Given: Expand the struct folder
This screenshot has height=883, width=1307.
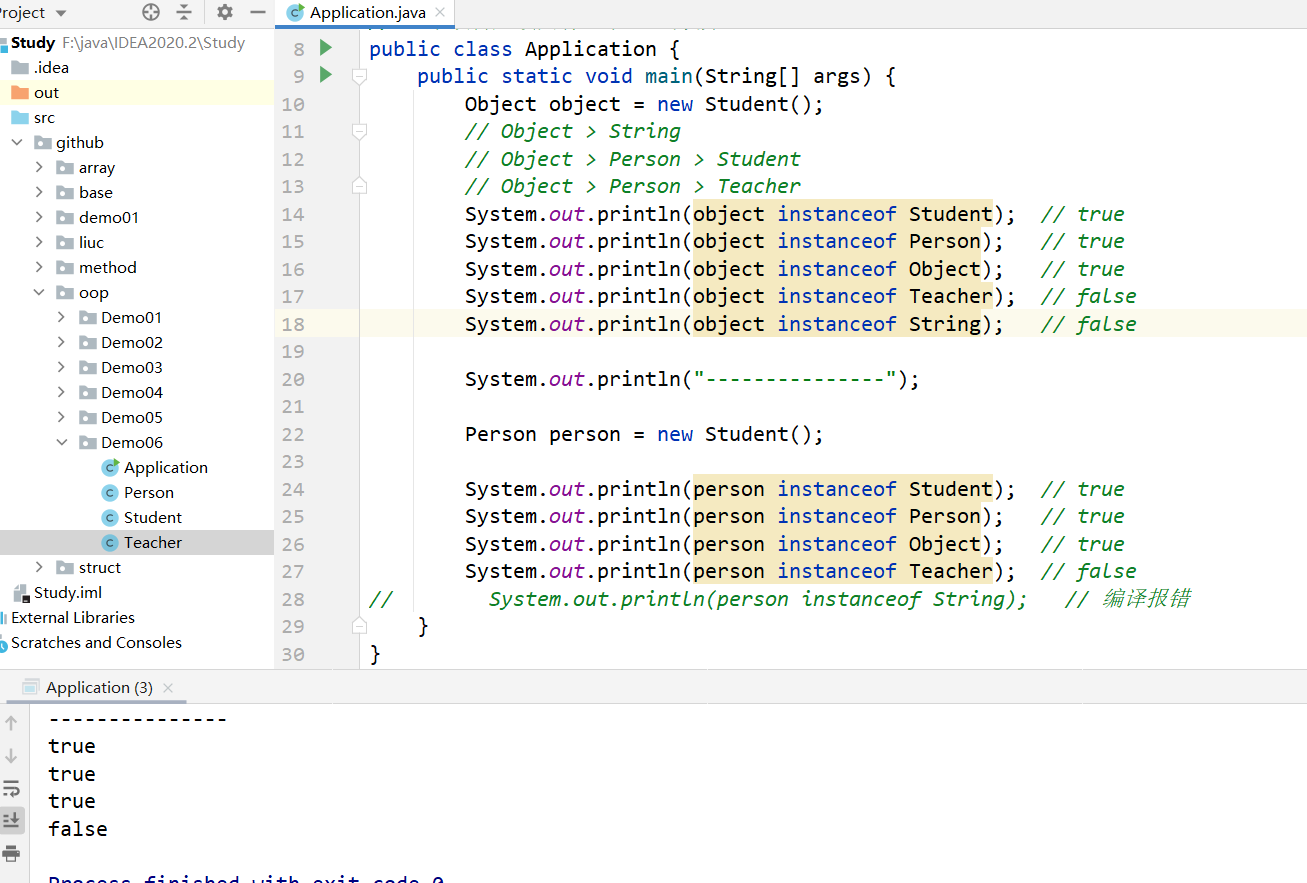Looking at the screenshot, I should coord(39,567).
